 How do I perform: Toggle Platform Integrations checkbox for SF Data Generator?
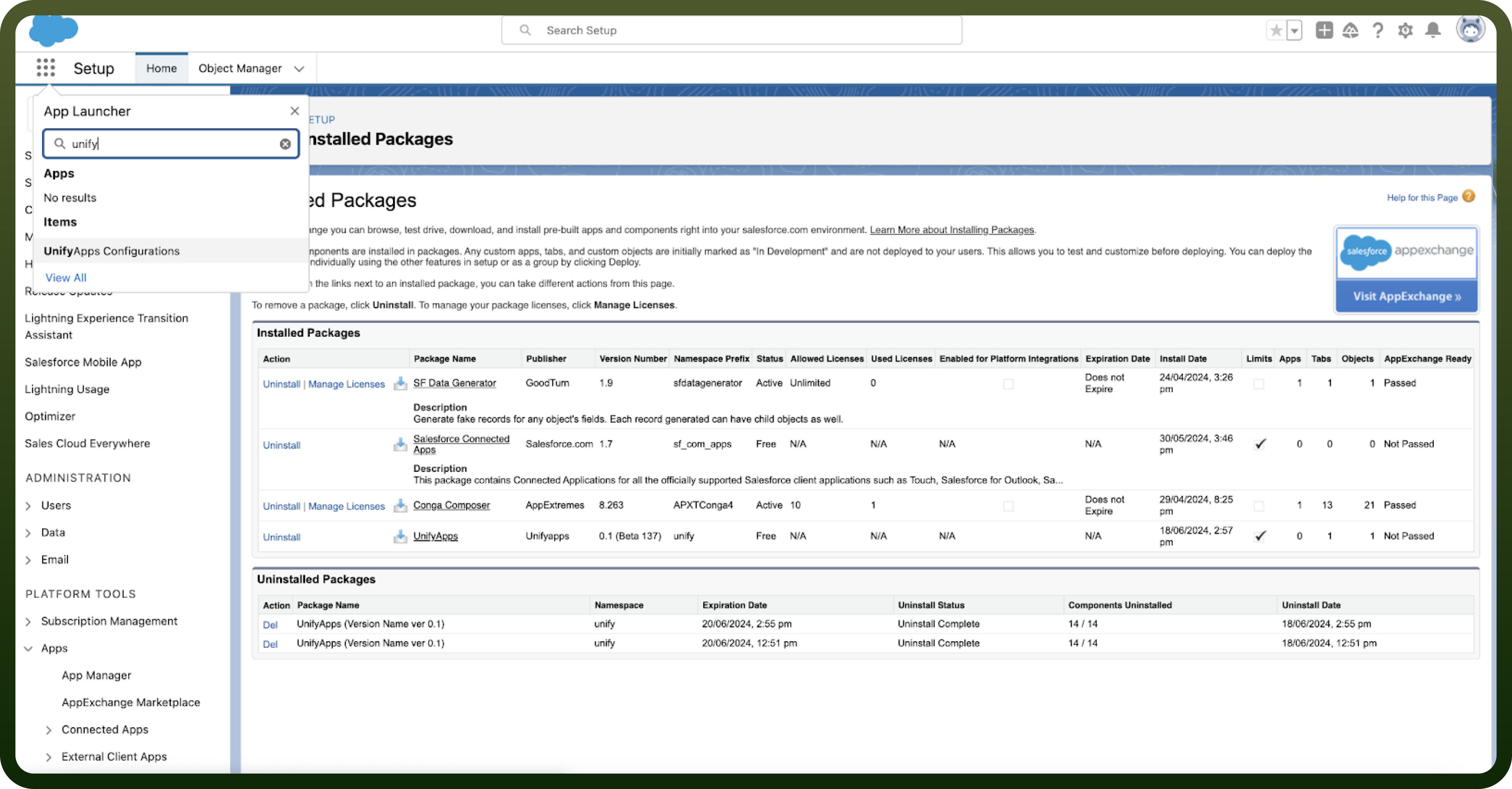click(x=1008, y=384)
